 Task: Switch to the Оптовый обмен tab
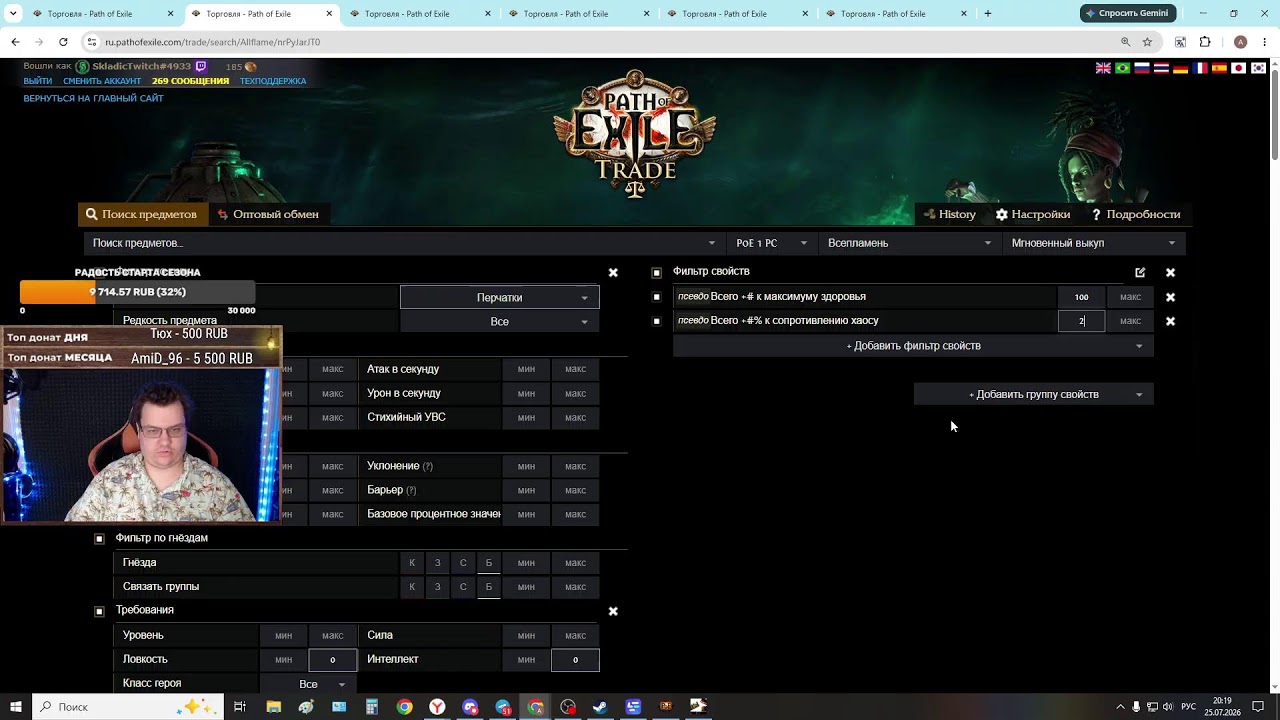coord(268,214)
